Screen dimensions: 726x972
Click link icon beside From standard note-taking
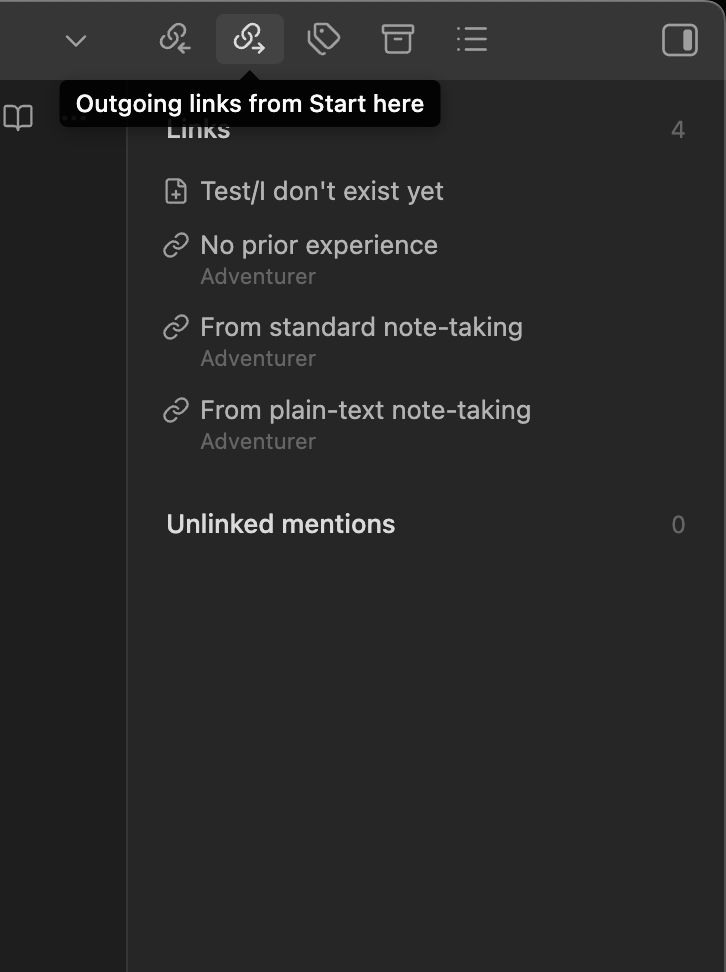176,327
